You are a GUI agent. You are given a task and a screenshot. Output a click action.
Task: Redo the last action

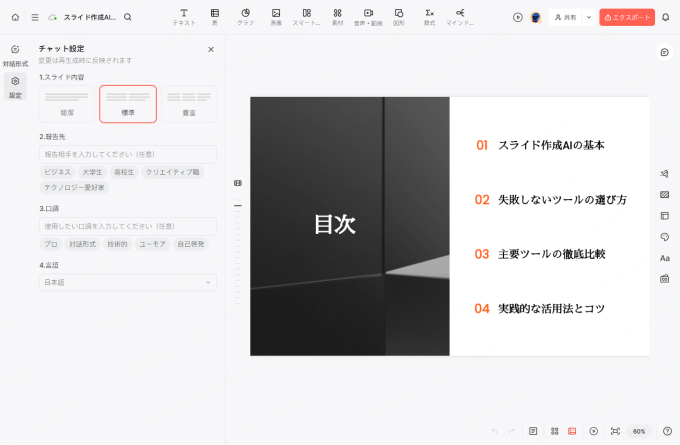tap(511, 431)
